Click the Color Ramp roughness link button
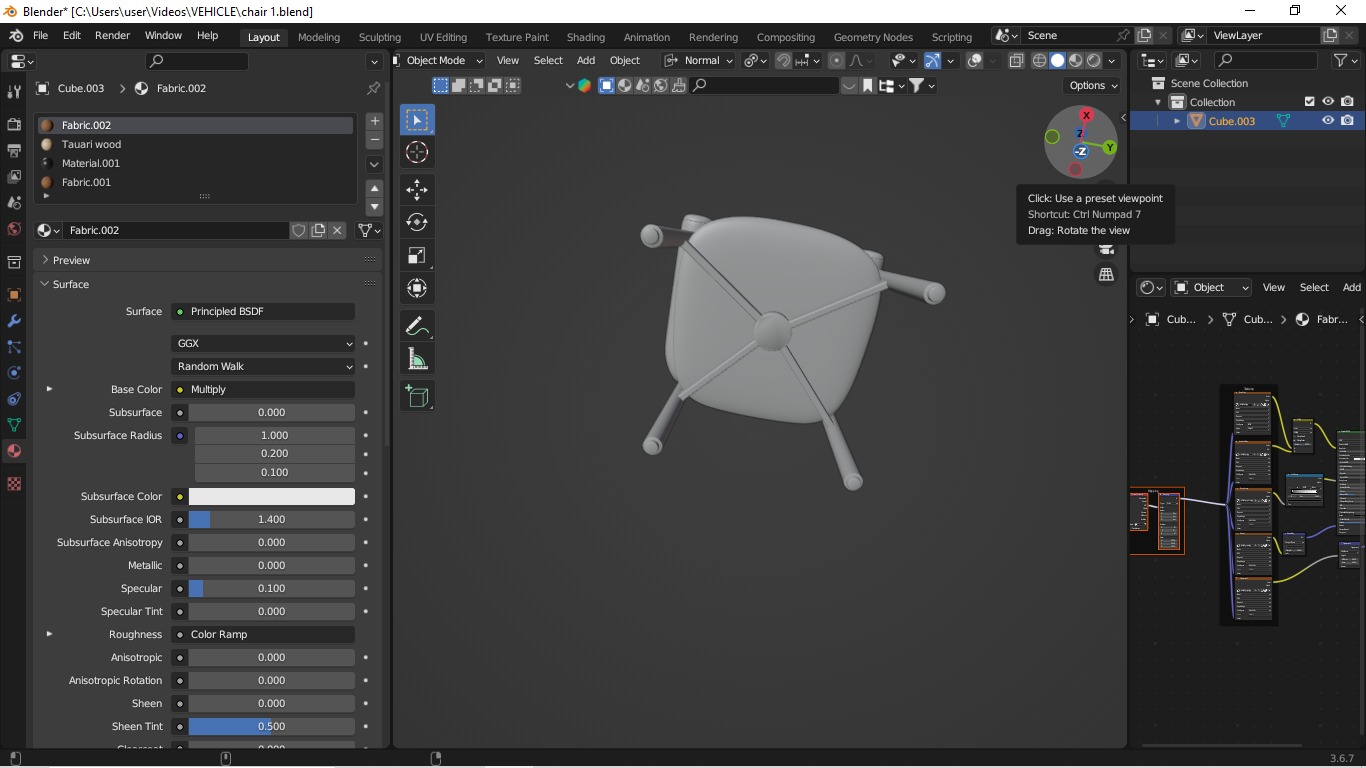 click(x=263, y=634)
